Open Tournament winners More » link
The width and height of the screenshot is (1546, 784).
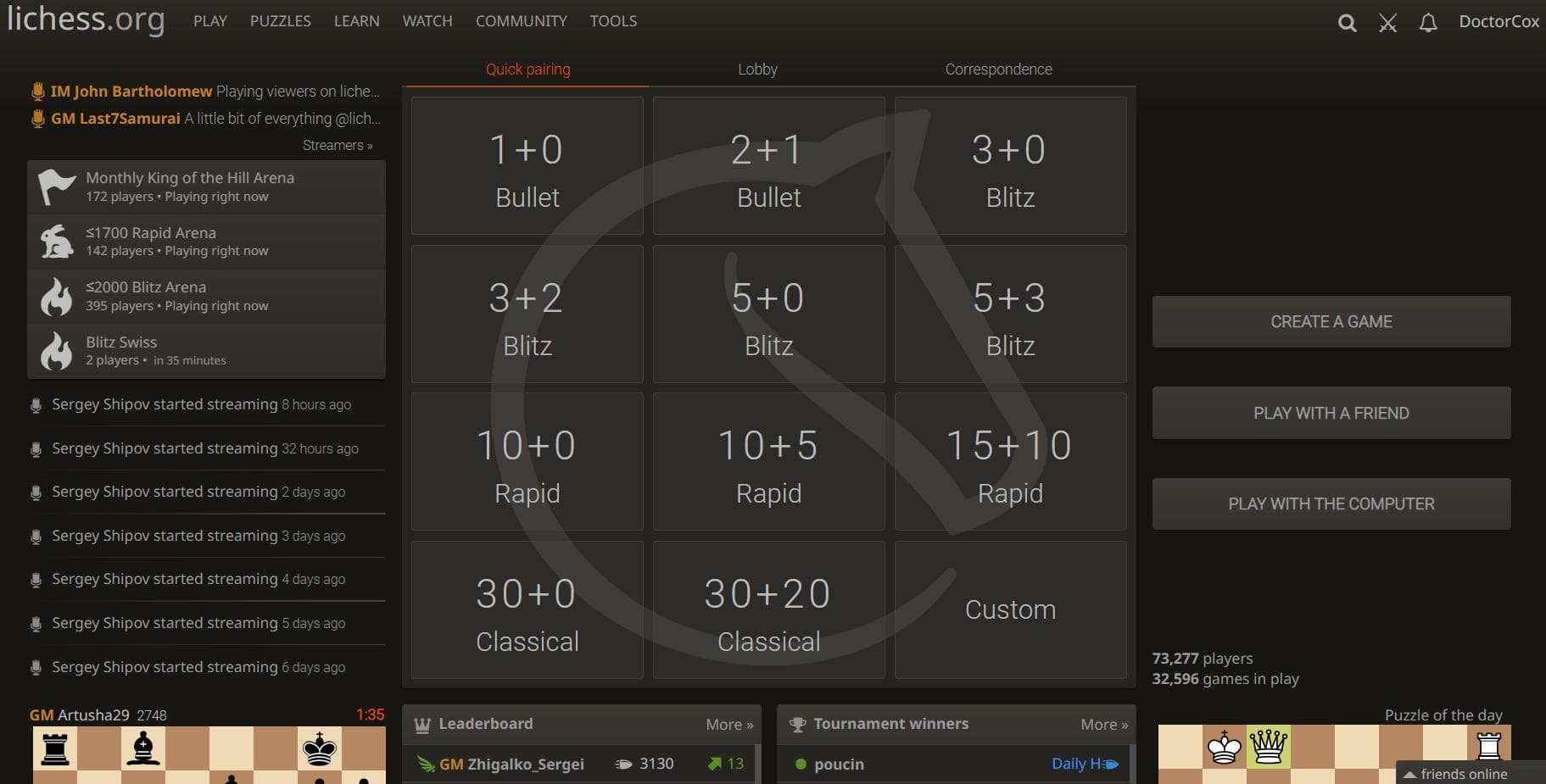(1104, 725)
